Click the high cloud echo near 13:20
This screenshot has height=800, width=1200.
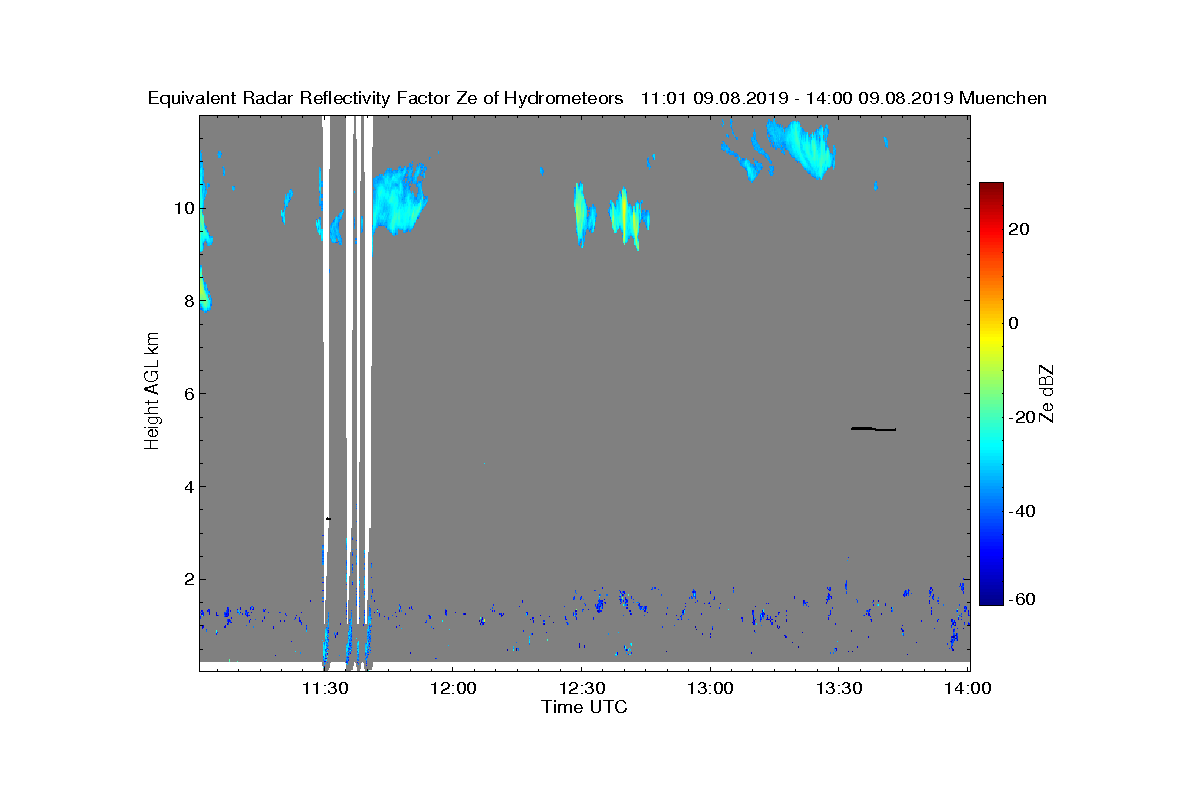coord(803,148)
